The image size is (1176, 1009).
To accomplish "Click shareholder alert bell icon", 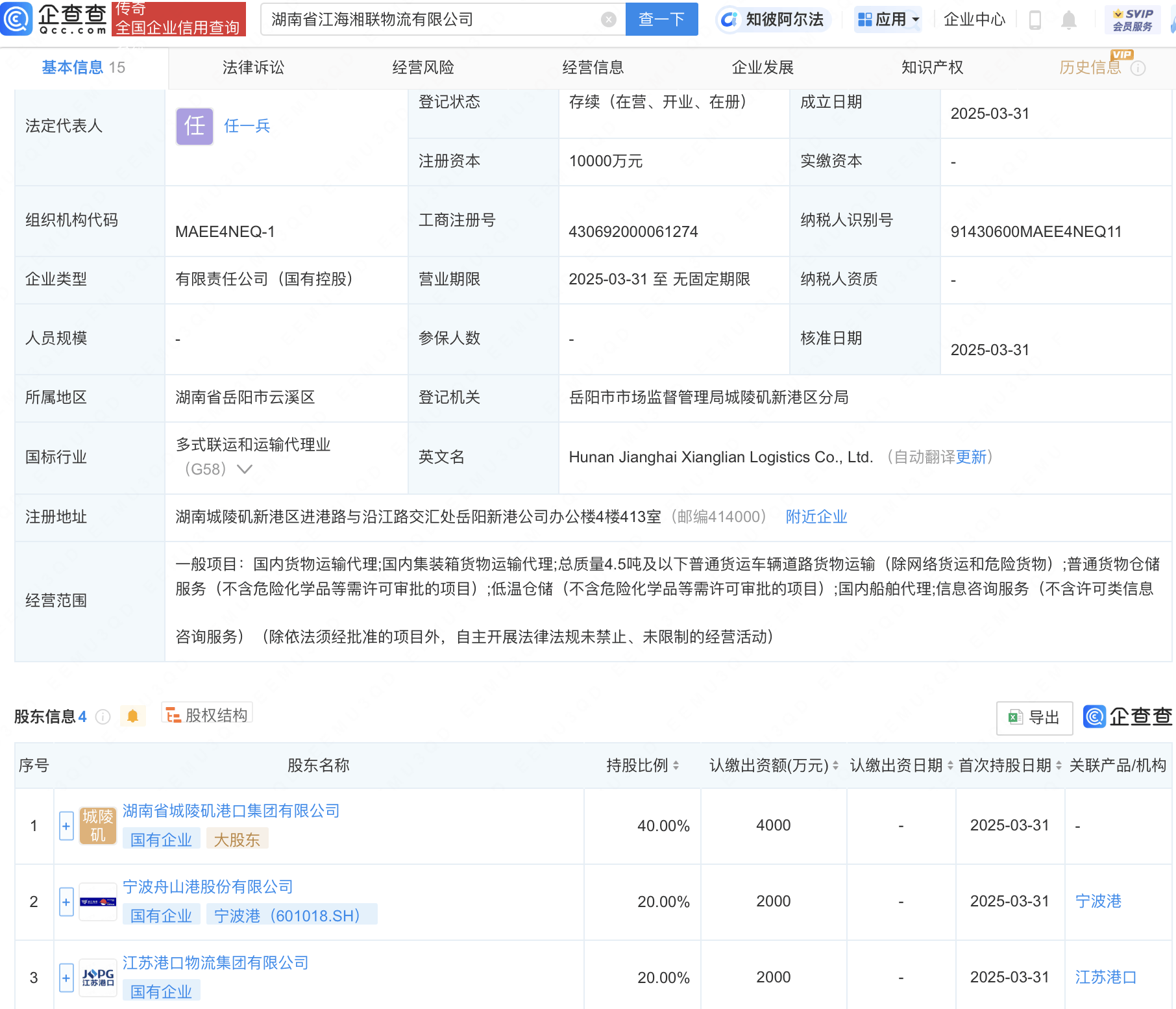I will coord(132,716).
